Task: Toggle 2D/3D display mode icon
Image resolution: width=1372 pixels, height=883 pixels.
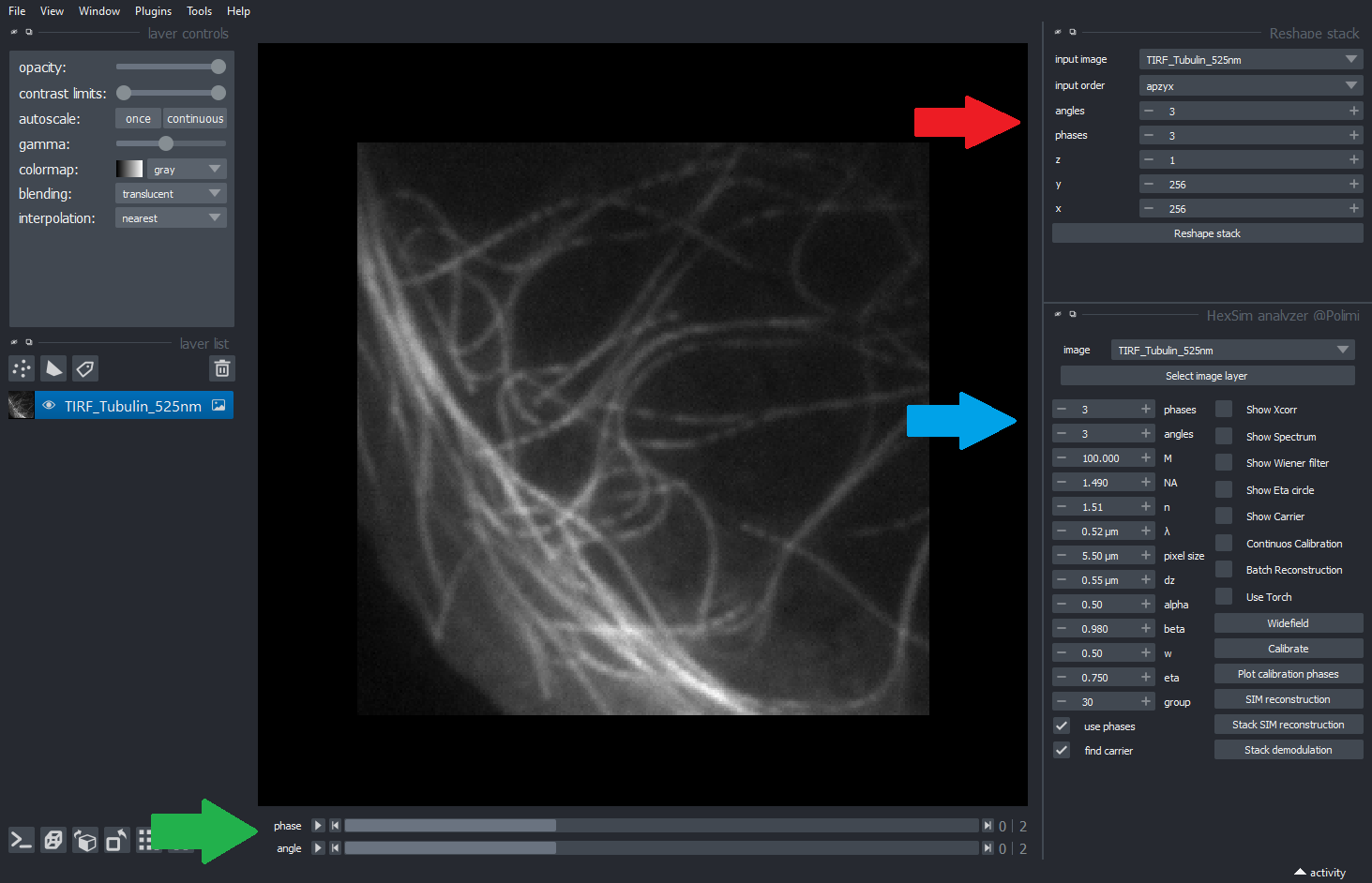Action: (x=53, y=841)
